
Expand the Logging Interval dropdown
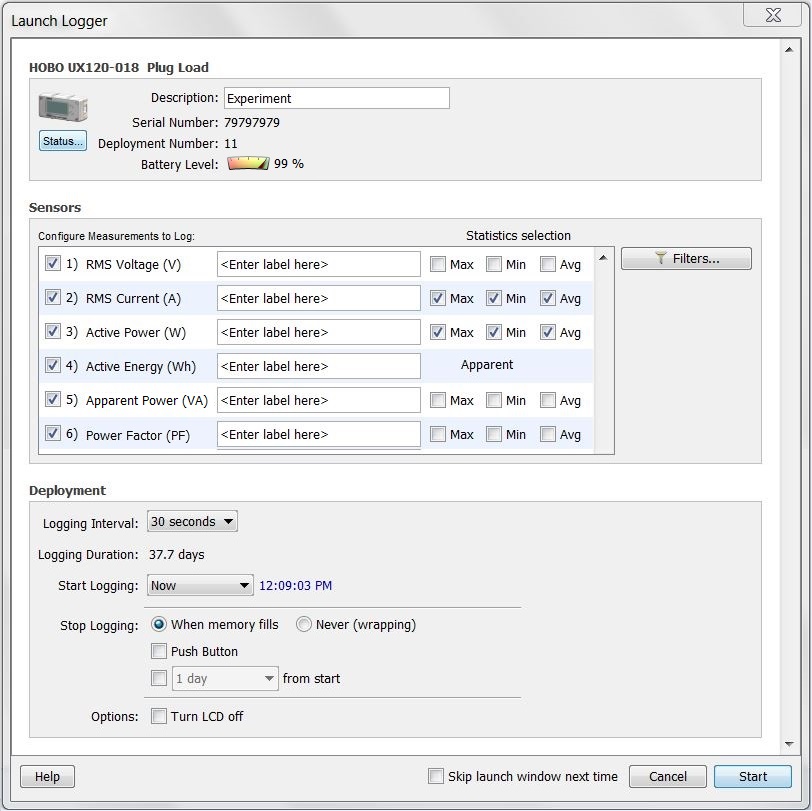coord(192,522)
